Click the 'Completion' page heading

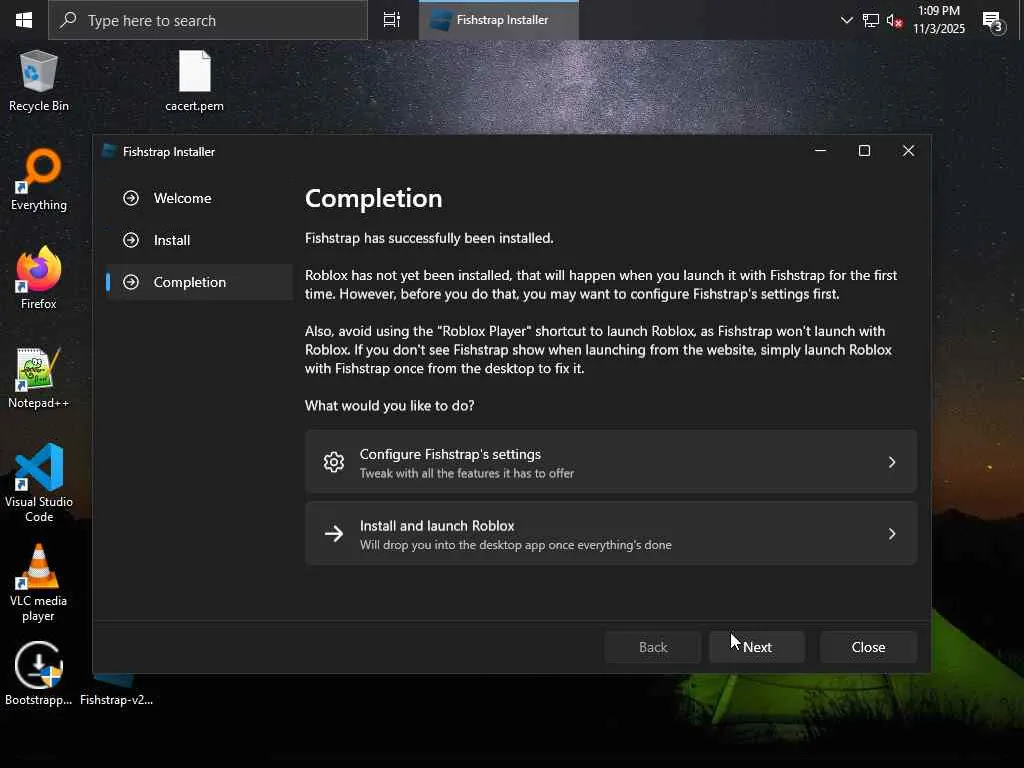click(x=374, y=199)
